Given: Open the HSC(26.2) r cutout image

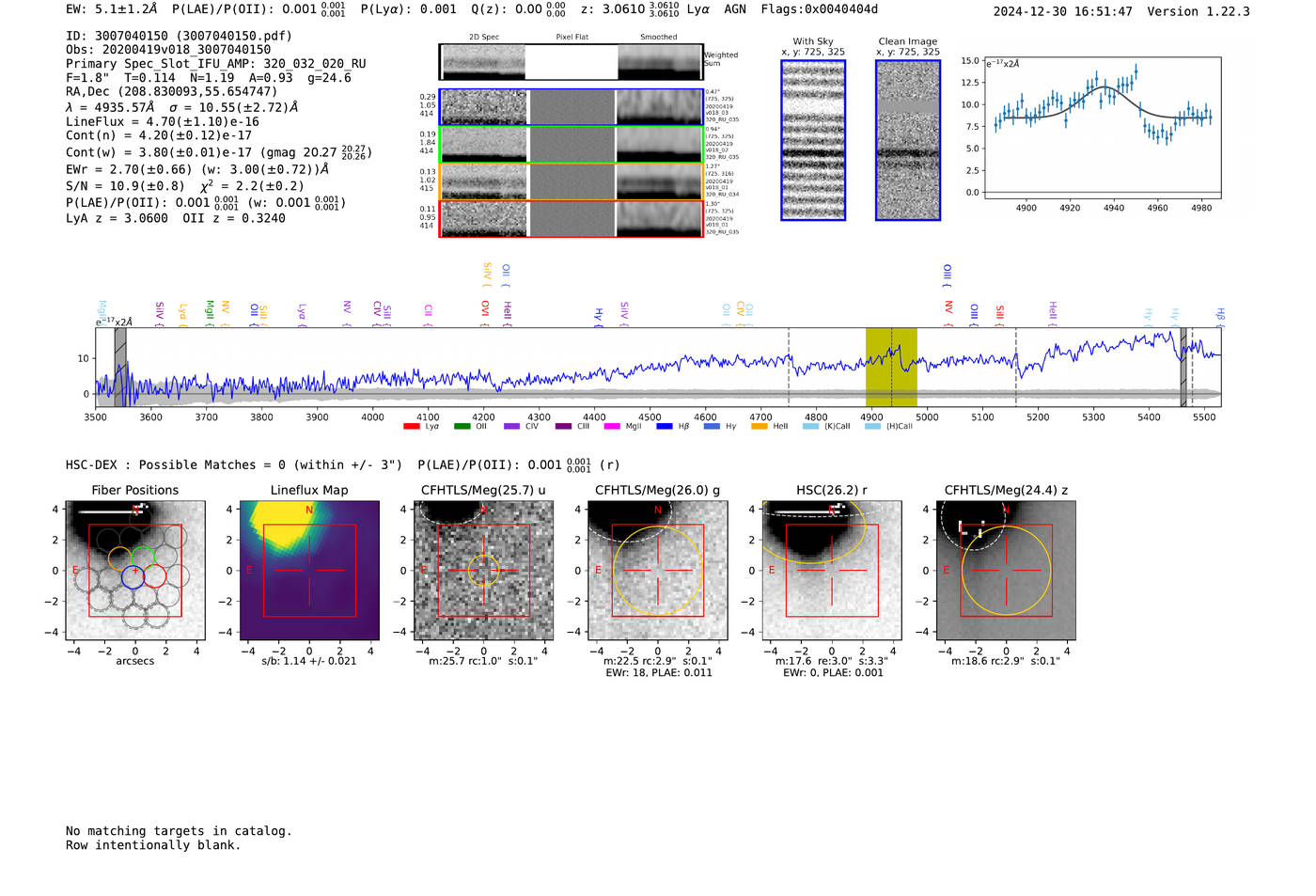Looking at the screenshot, I should click(x=831, y=570).
